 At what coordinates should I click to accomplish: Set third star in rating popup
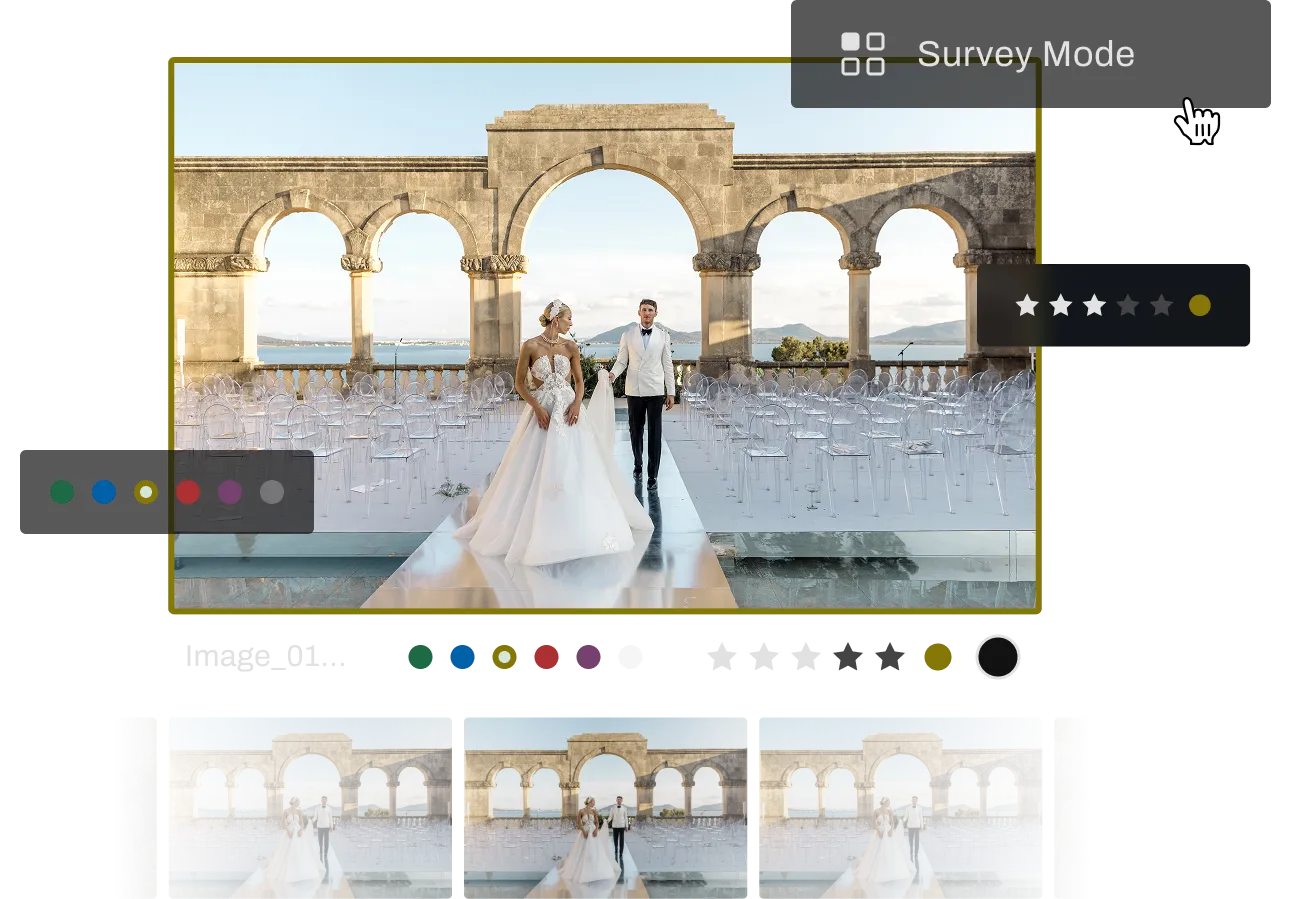pos(1095,306)
